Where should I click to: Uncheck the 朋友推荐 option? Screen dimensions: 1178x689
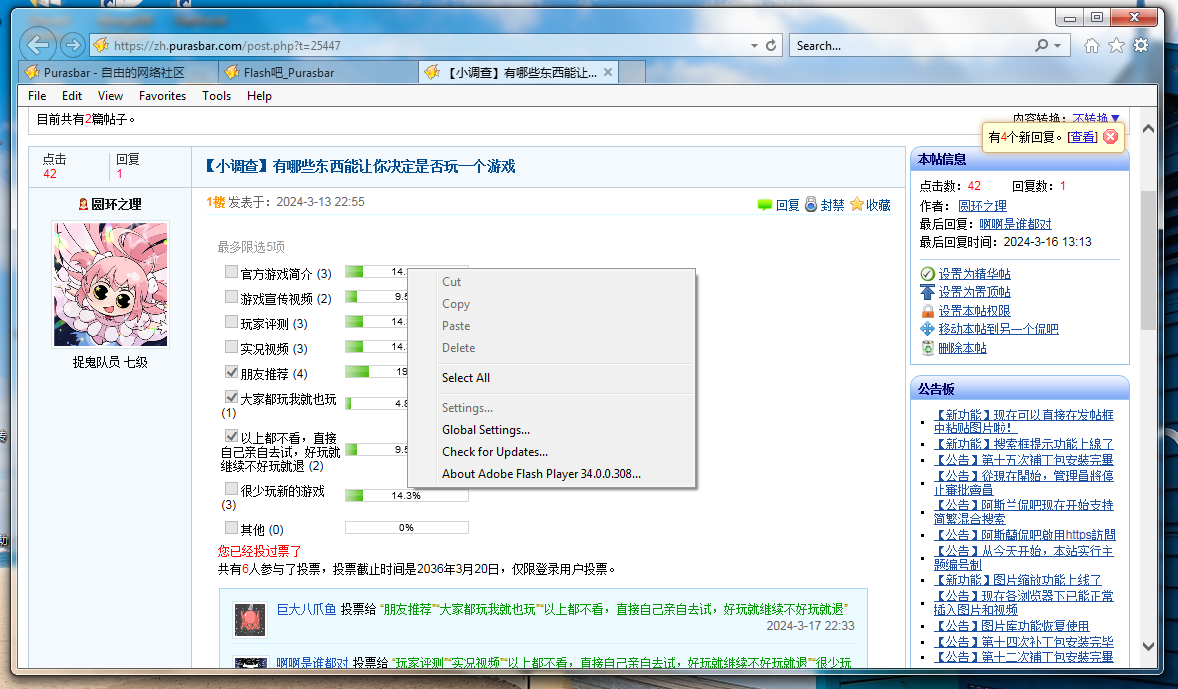[x=231, y=371]
